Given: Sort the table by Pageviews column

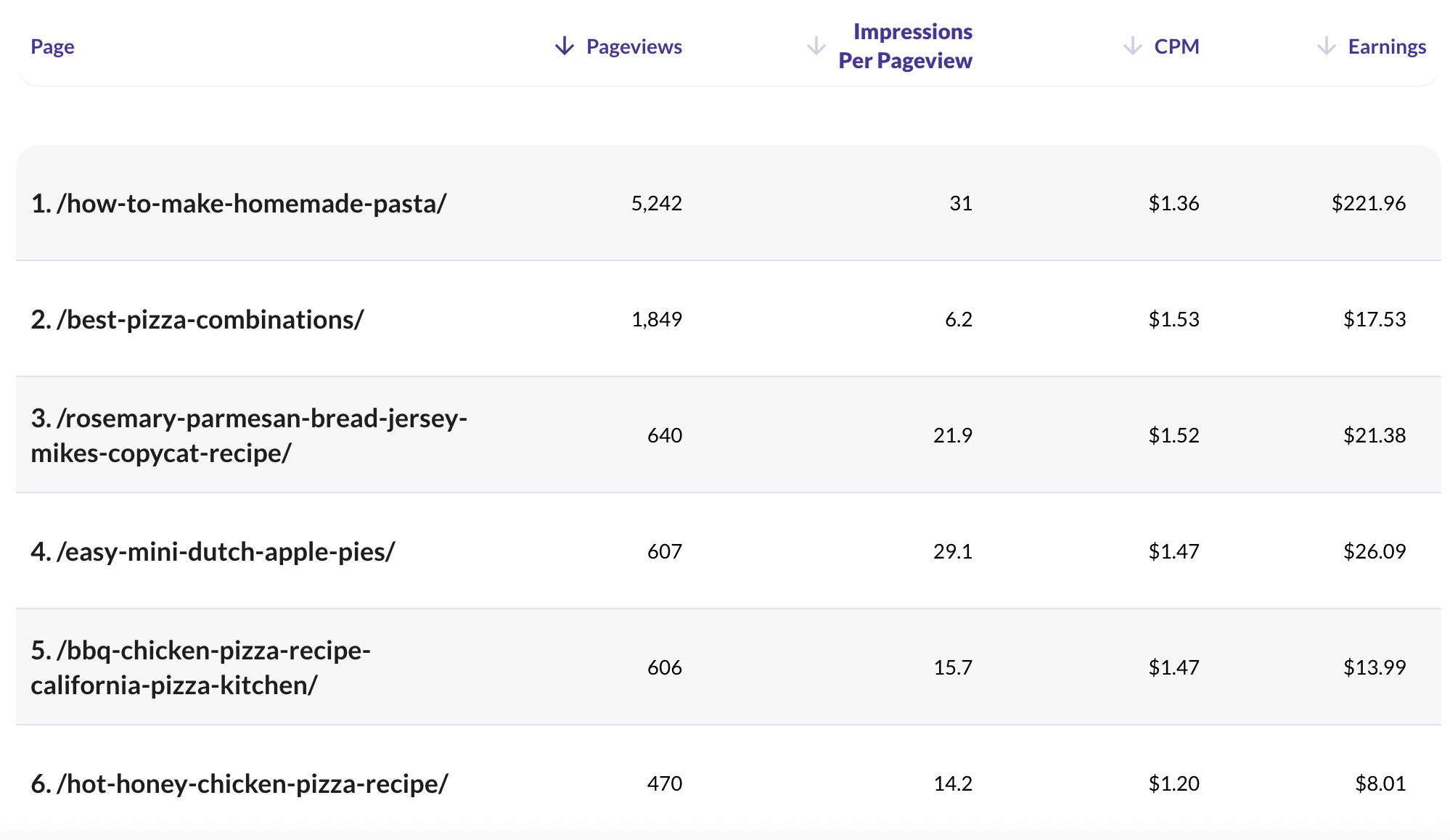Looking at the screenshot, I should coord(632,46).
